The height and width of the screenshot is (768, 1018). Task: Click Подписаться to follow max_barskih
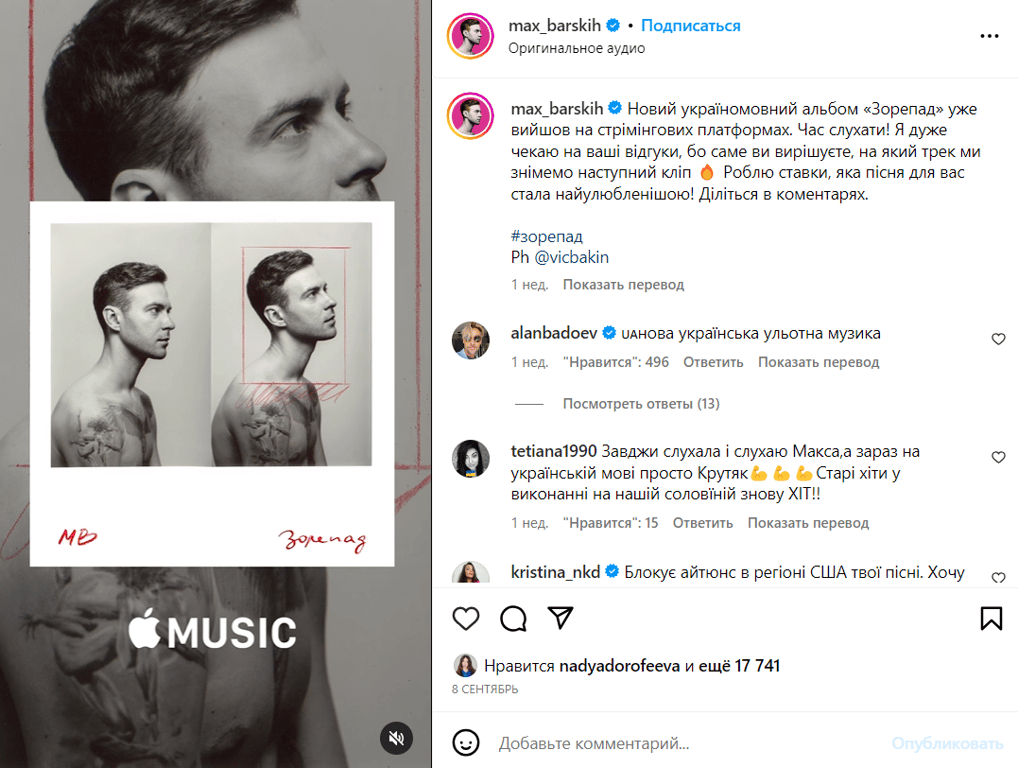pyautogui.click(x=690, y=26)
